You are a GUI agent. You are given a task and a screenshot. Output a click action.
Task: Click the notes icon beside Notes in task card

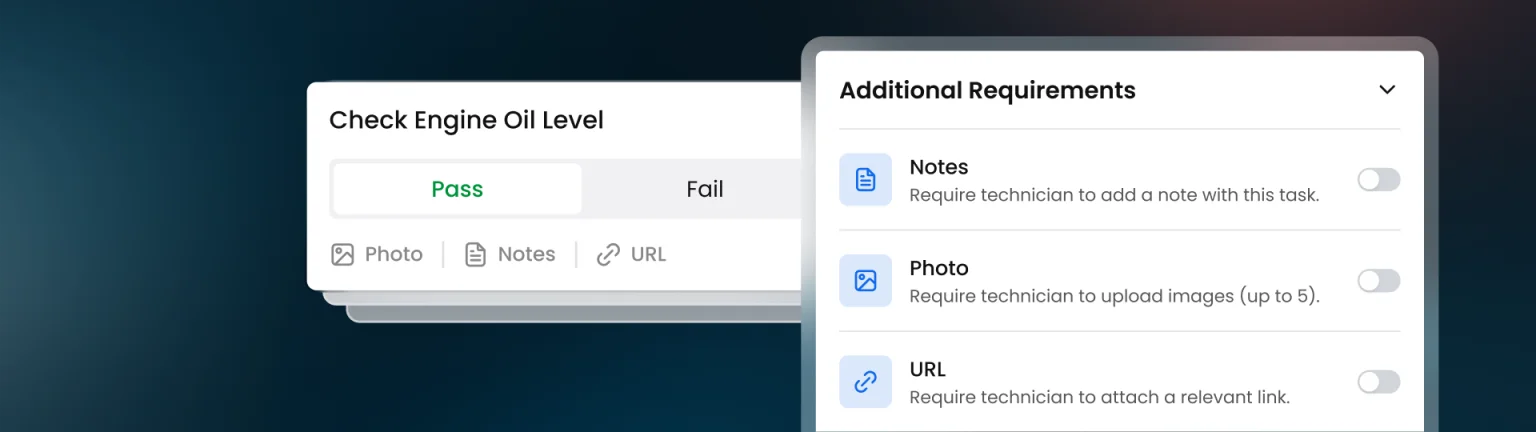click(x=476, y=255)
